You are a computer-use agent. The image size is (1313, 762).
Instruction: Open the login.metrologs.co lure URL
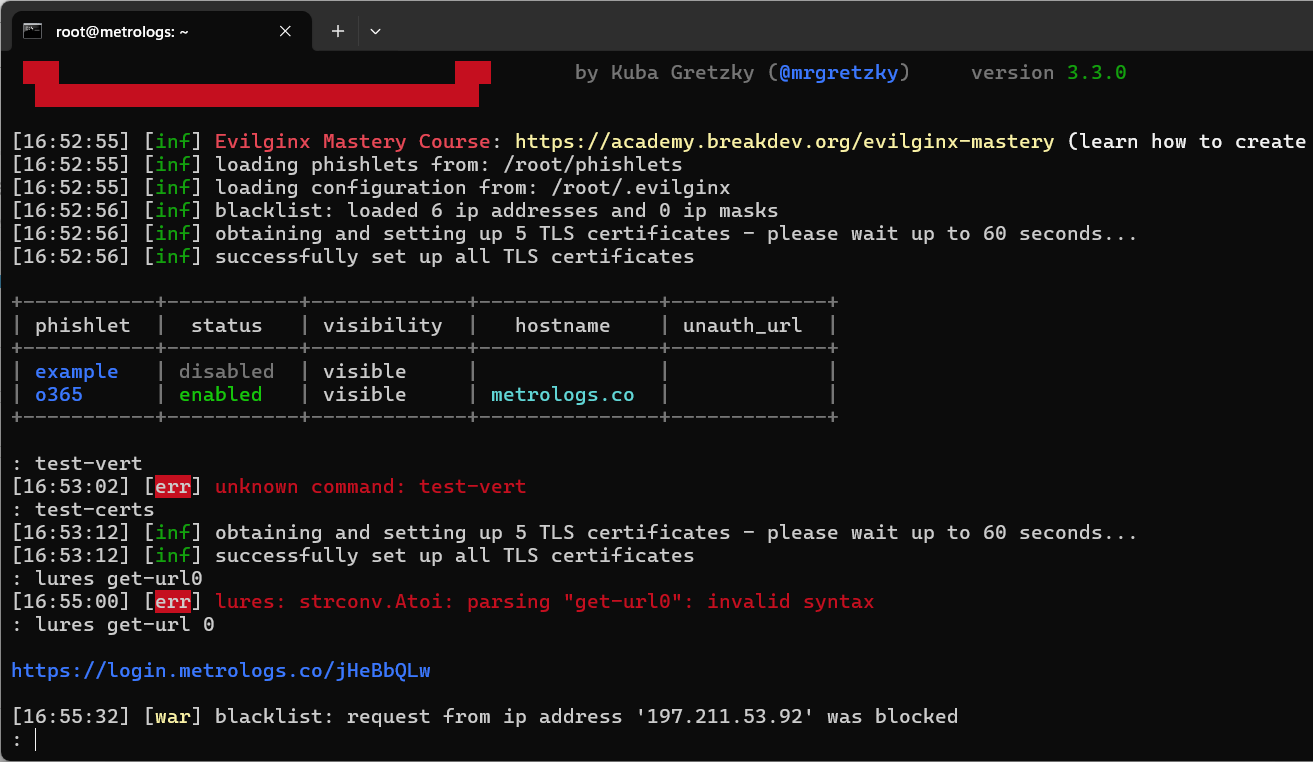tap(221, 670)
